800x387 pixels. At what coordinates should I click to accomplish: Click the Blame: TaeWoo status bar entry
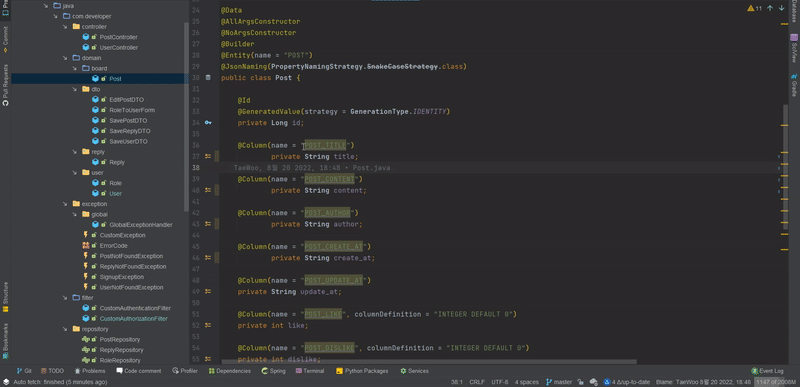[x=703, y=382]
